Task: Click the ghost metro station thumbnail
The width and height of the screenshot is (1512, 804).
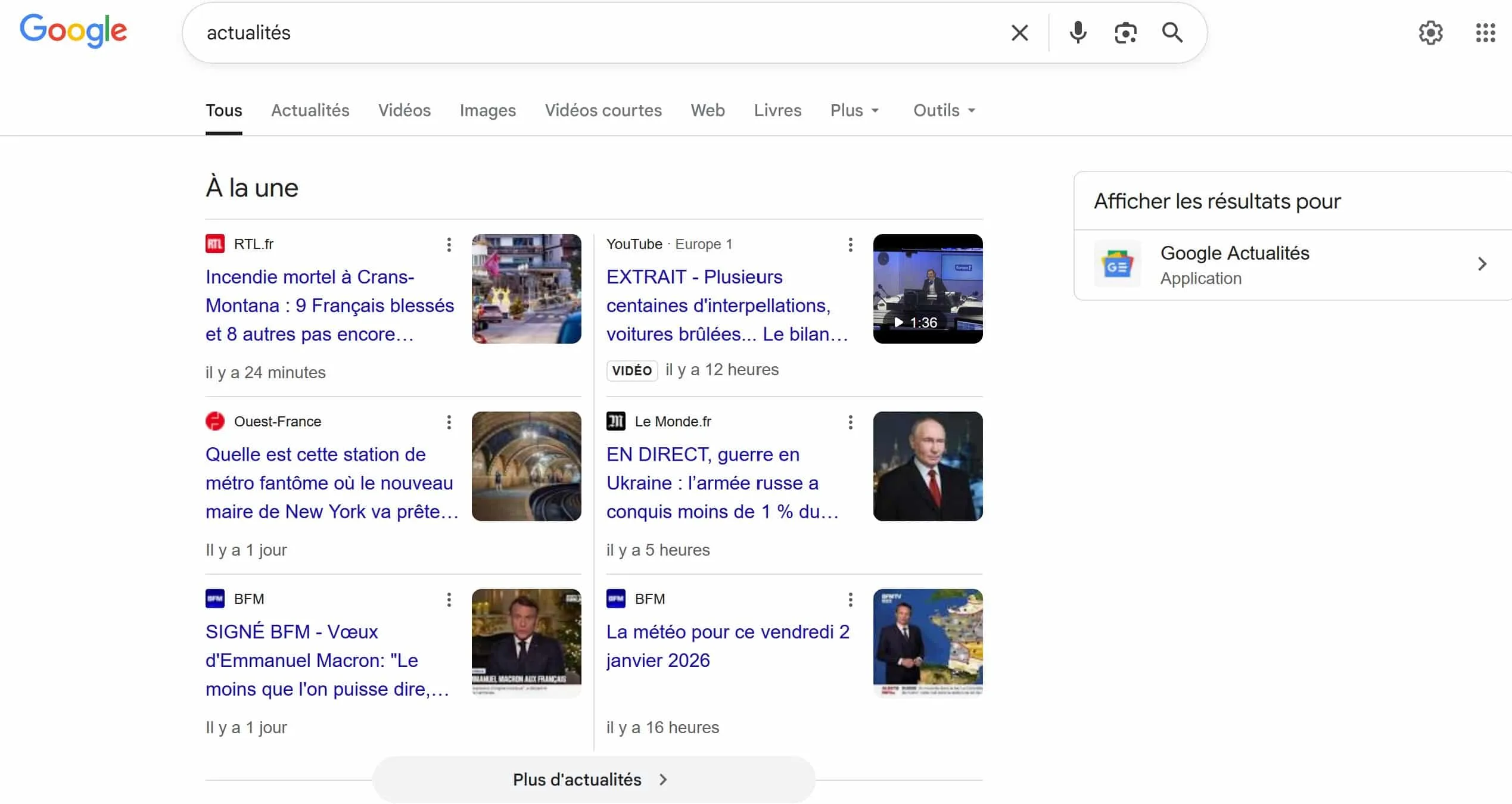Action: click(527, 466)
